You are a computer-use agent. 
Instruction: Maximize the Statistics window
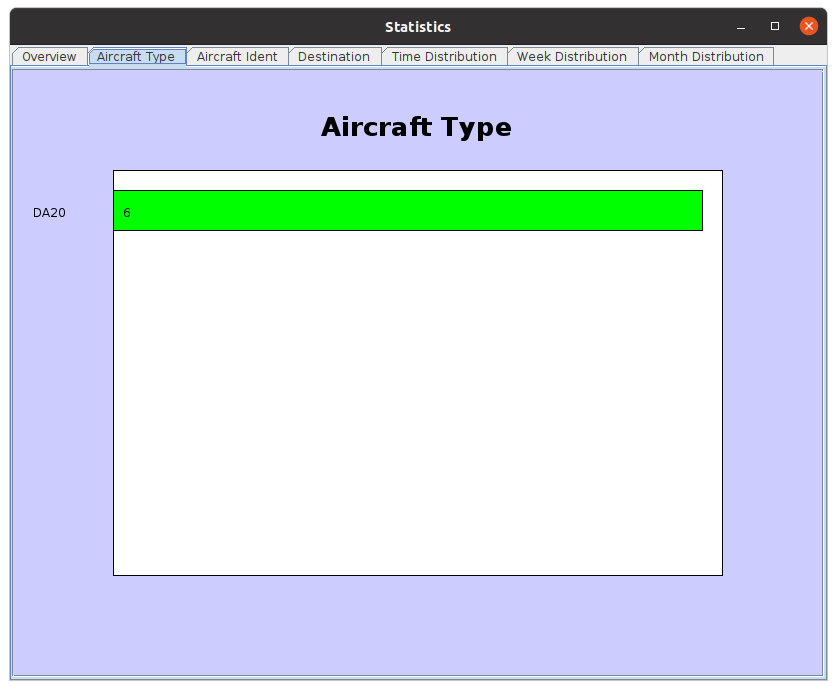point(775,27)
